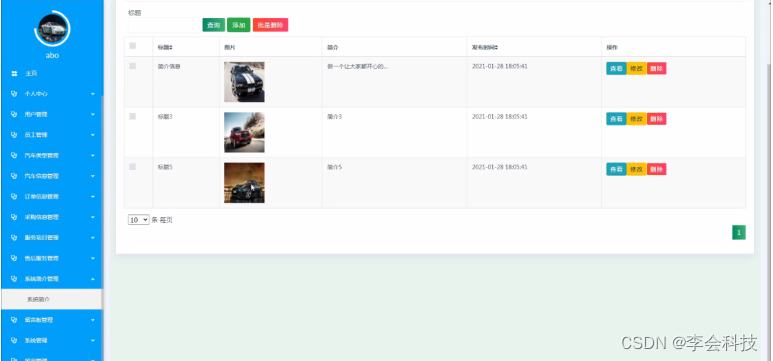Click the 主页 home grid icon
Image resolution: width=773 pixels, height=361 pixels.
(x=14, y=73)
